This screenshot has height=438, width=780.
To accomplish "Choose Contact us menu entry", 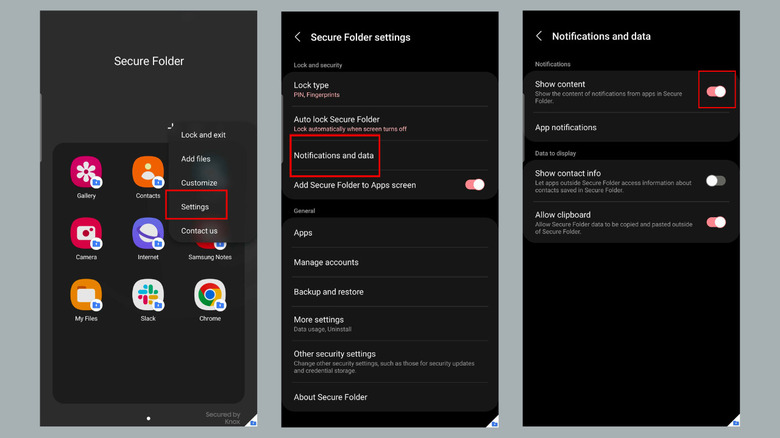I will tap(199, 230).
